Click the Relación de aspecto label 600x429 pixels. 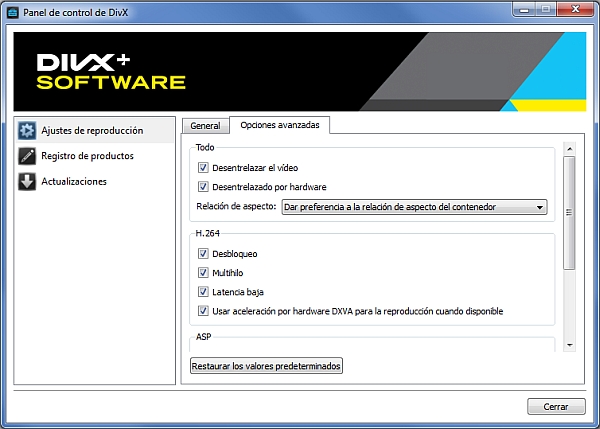click(236, 207)
